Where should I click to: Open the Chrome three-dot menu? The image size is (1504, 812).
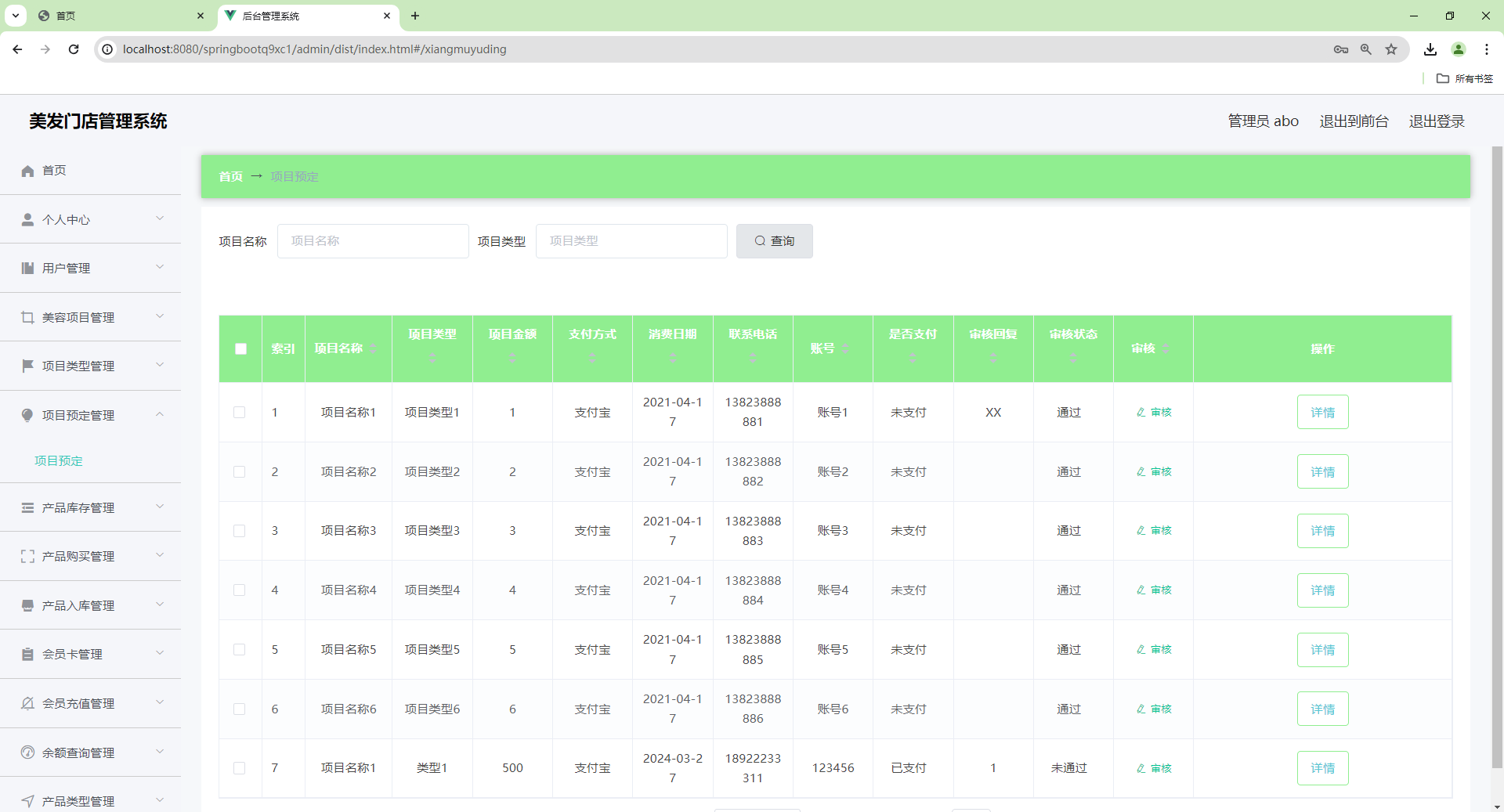[x=1487, y=49]
